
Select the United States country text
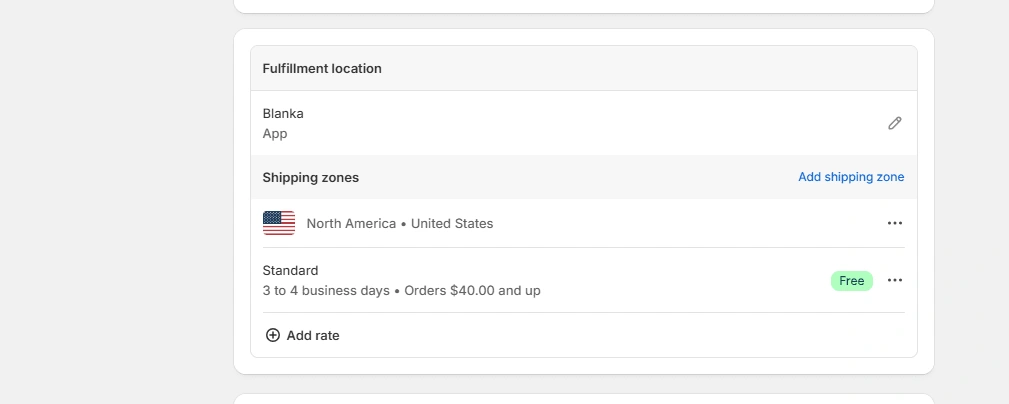(452, 223)
